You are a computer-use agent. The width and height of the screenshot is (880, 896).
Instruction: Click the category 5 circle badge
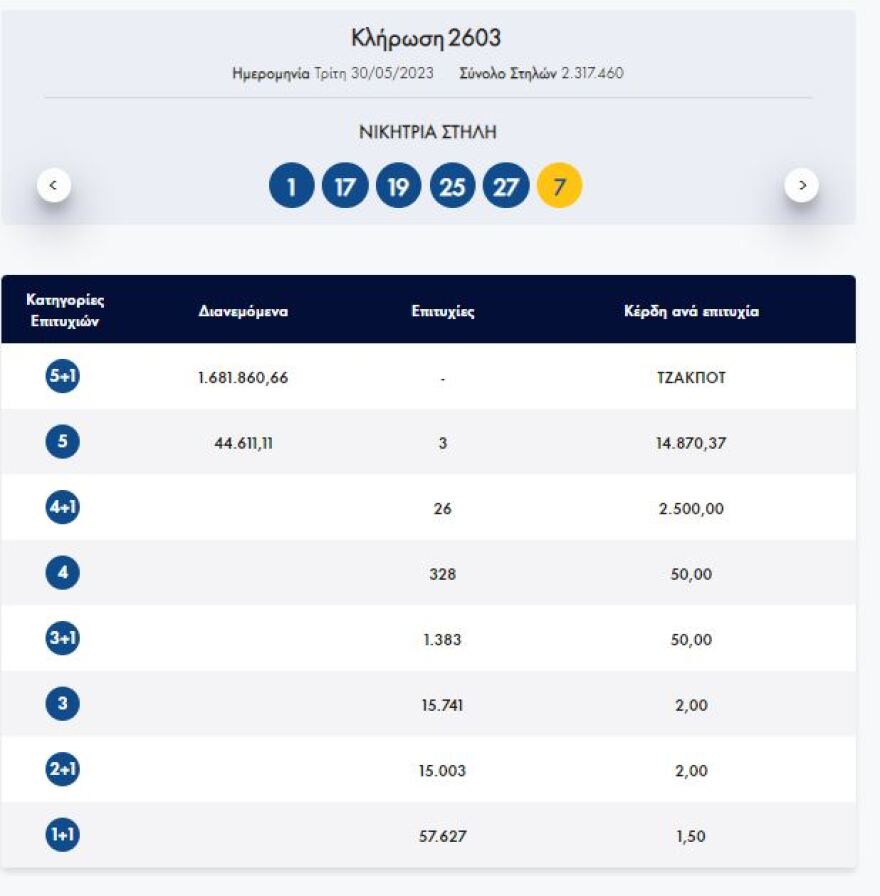(62, 441)
